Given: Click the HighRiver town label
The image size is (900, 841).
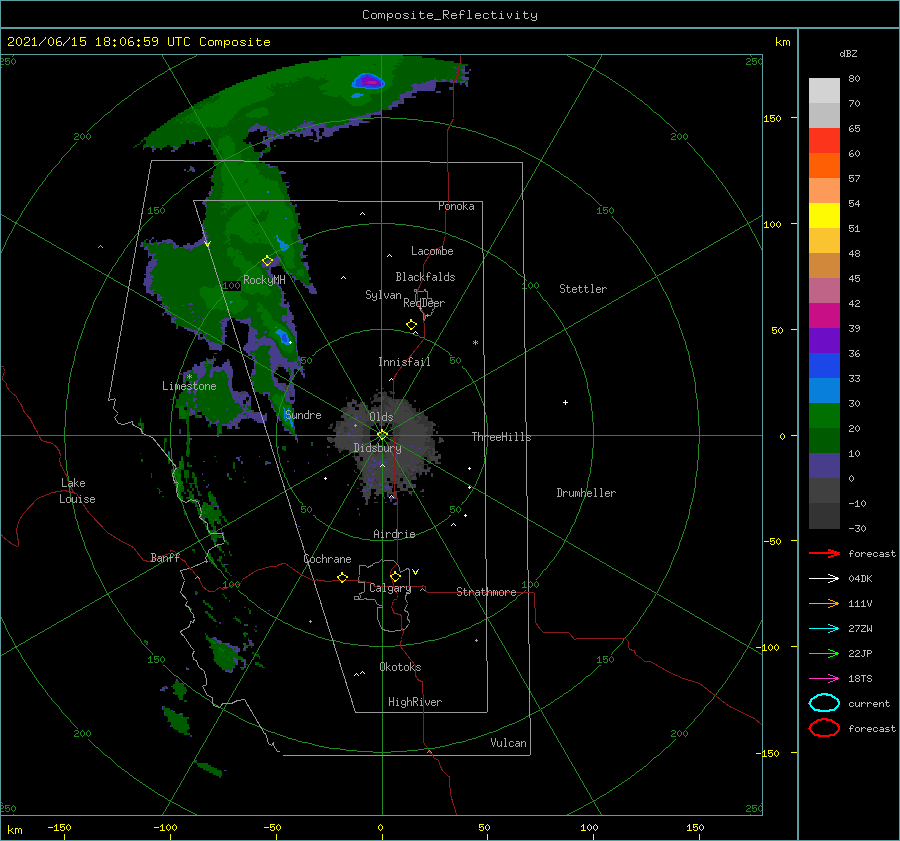Looking at the screenshot, I should click(415, 702).
